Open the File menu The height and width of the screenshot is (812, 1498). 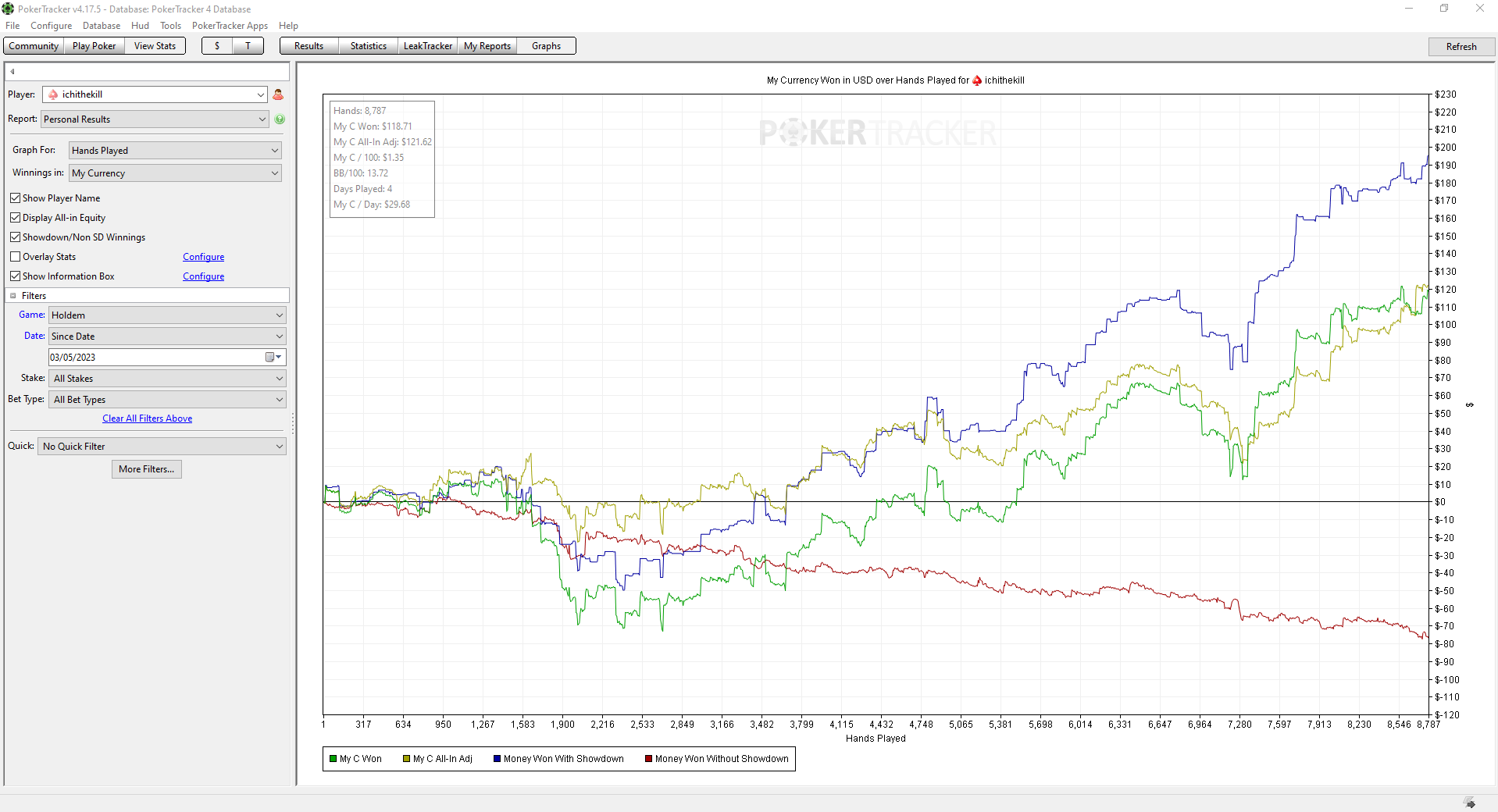pos(12,26)
